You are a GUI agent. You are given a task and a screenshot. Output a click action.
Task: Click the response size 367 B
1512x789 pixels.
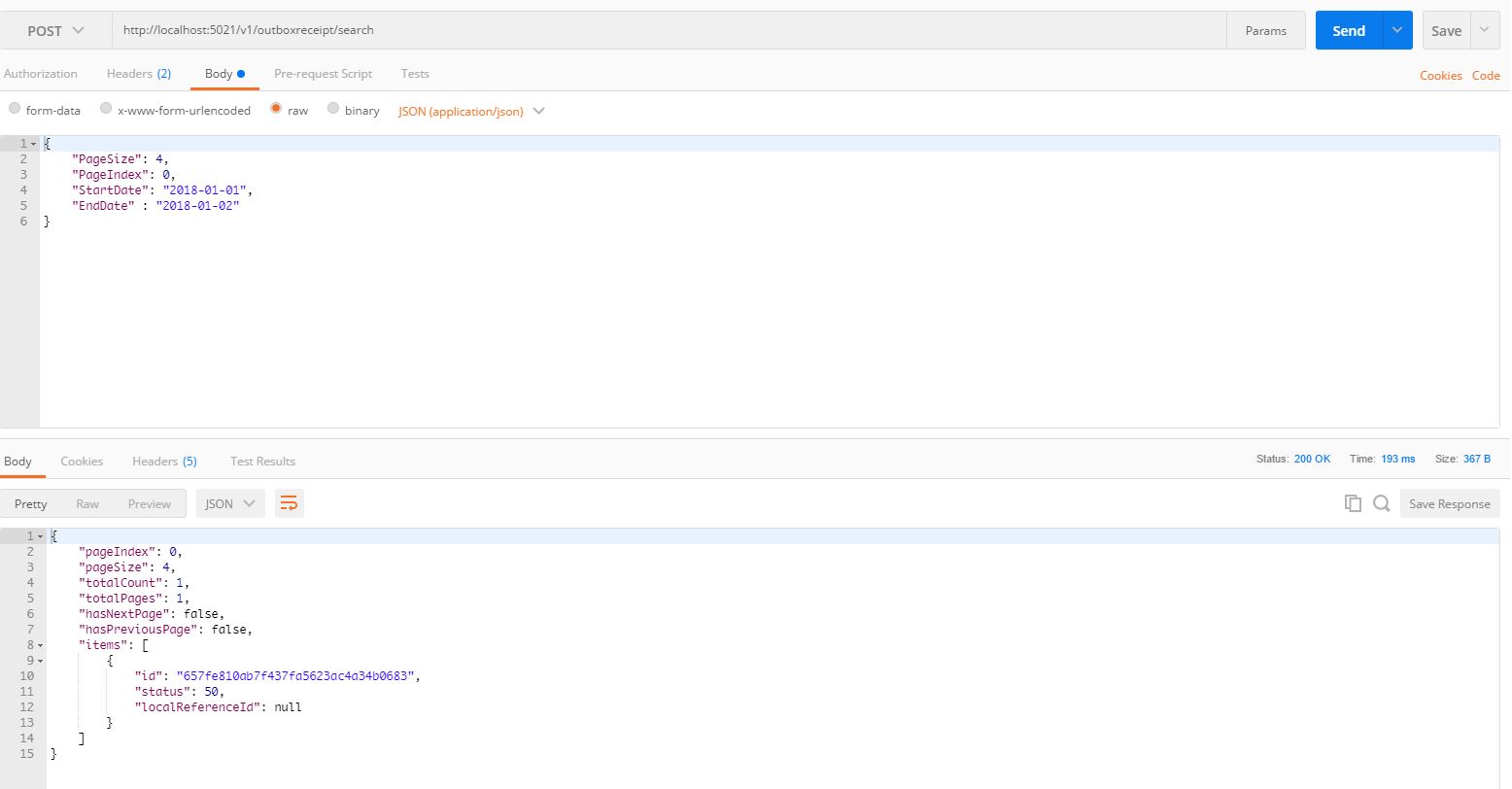[1476, 459]
